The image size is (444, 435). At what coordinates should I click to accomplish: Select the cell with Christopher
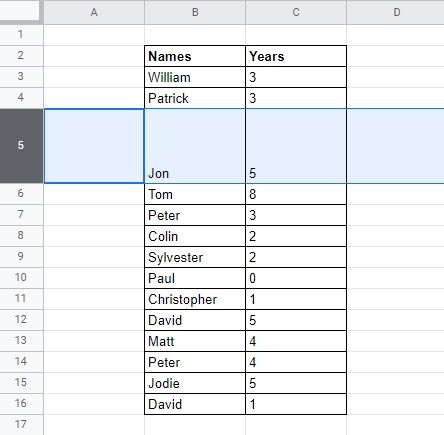[x=195, y=299]
